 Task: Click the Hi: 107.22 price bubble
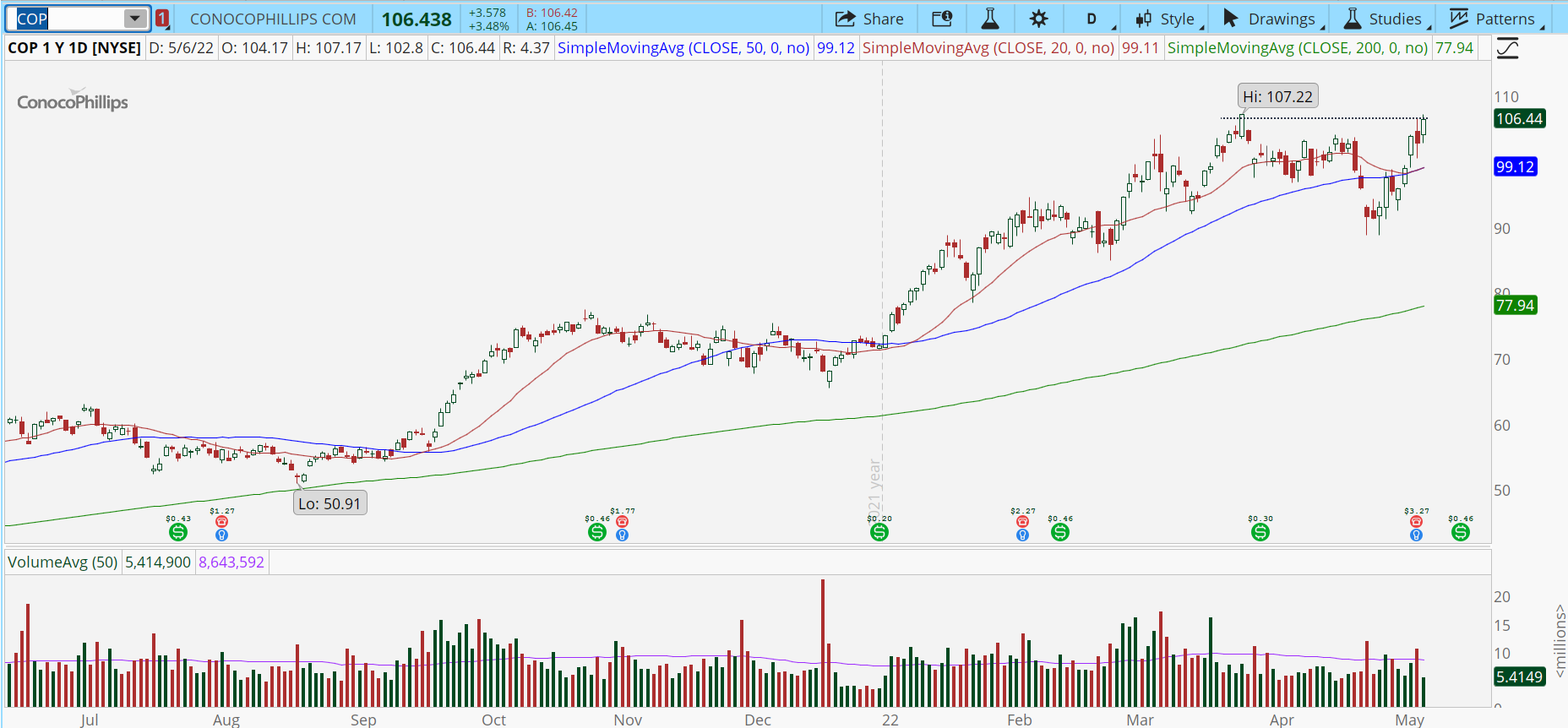(x=1277, y=96)
